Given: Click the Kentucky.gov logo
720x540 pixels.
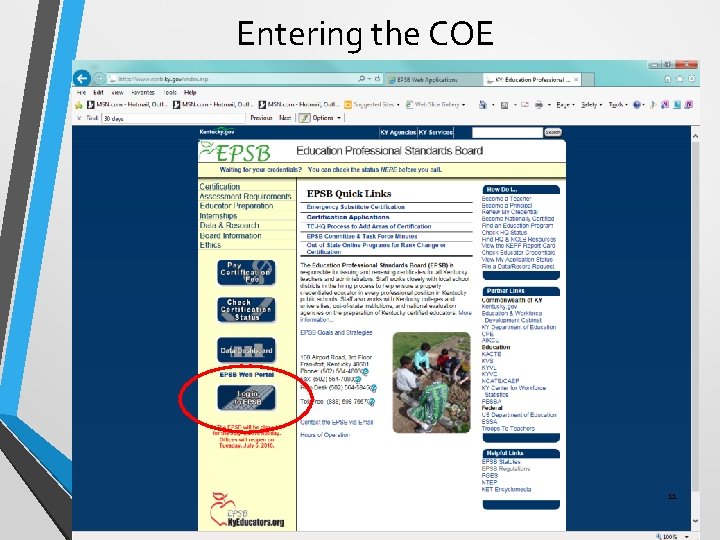Looking at the screenshot, I should (x=217, y=132).
